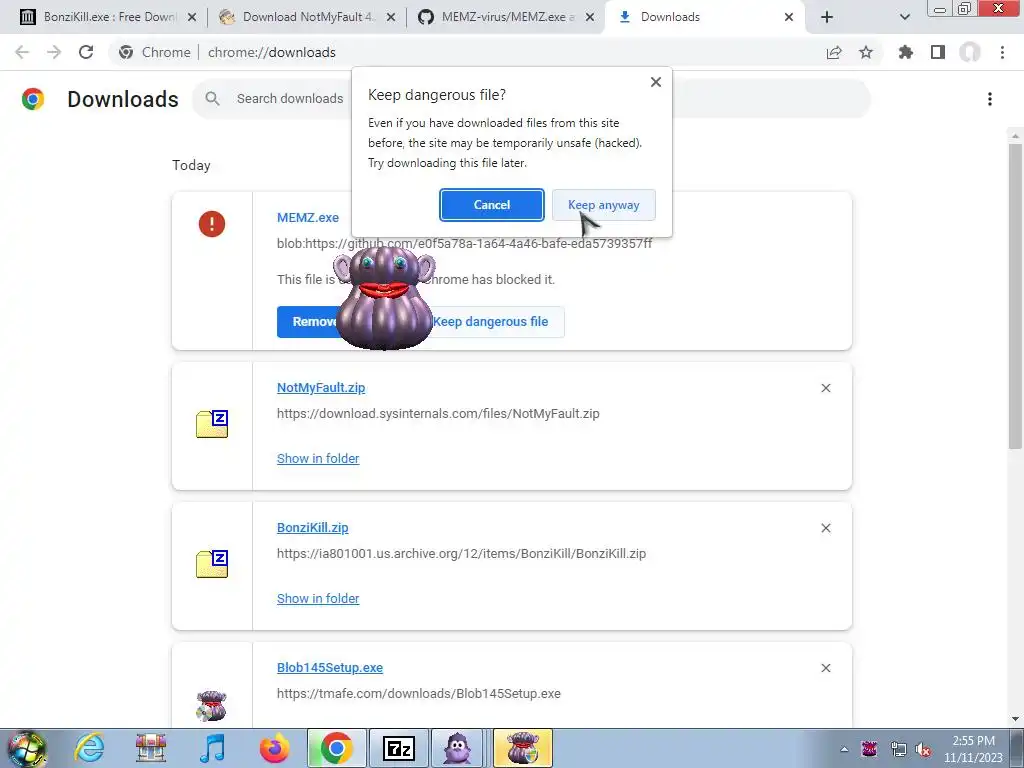Click the red warning icon for MEMZ.exe
The image size is (1024, 768).
coord(212,224)
